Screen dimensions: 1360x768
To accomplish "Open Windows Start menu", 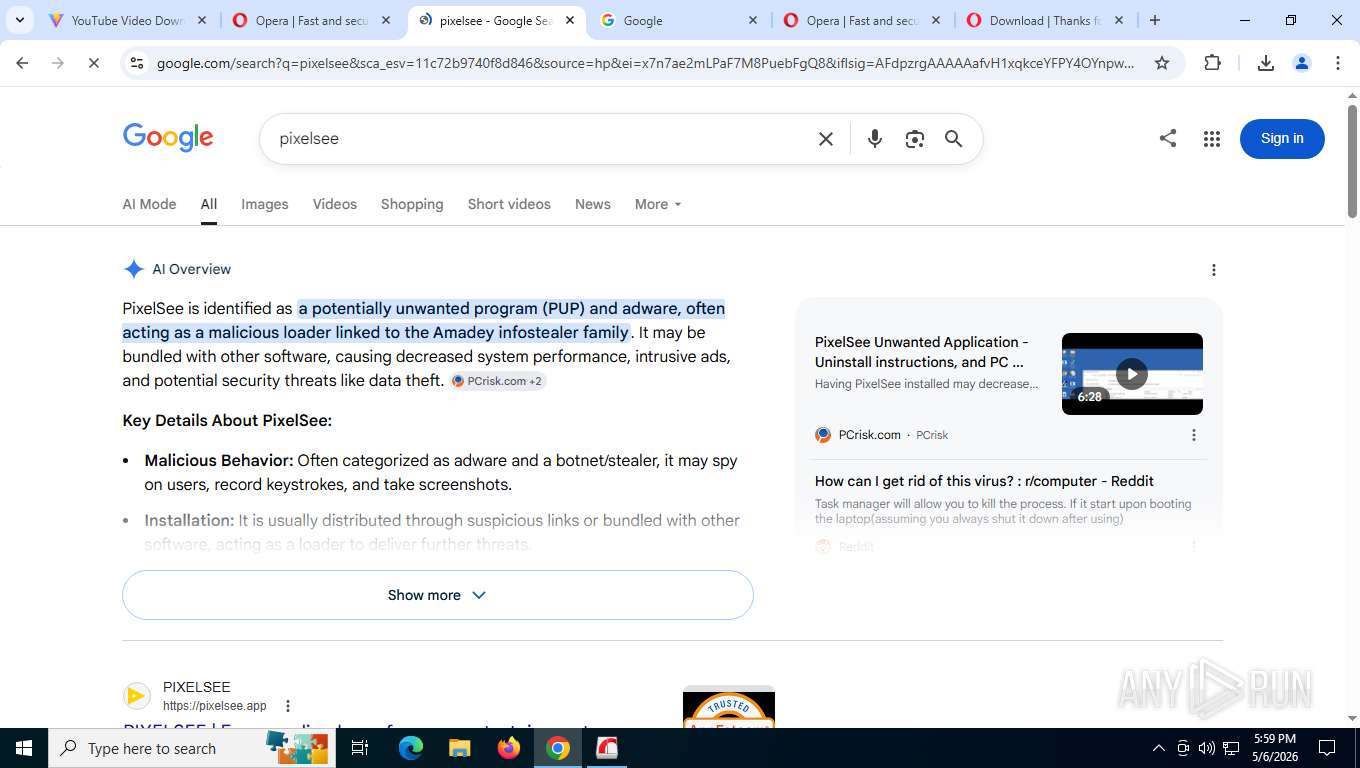I will point(24,748).
